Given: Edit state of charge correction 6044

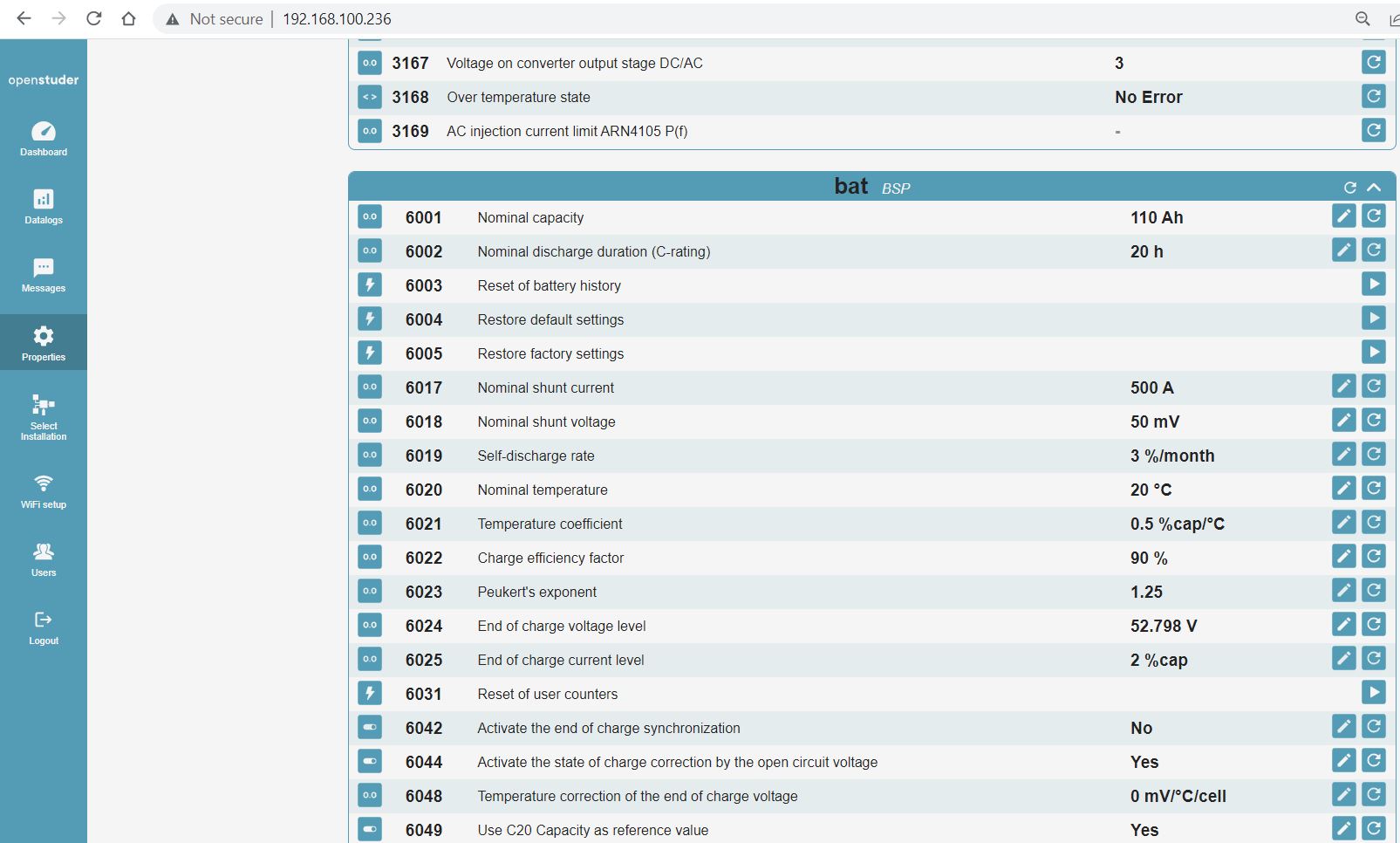Looking at the screenshot, I should tap(1344, 761).
